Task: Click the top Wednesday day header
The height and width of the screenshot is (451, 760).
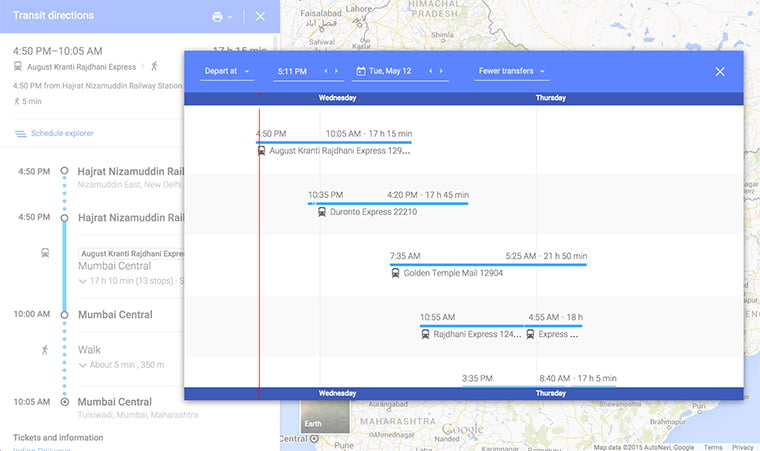Action: (337, 98)
